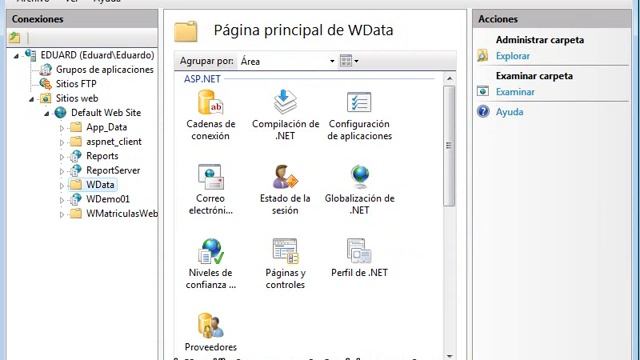Select WData folder in tree

pyautogui.click(x=100, y=184)
